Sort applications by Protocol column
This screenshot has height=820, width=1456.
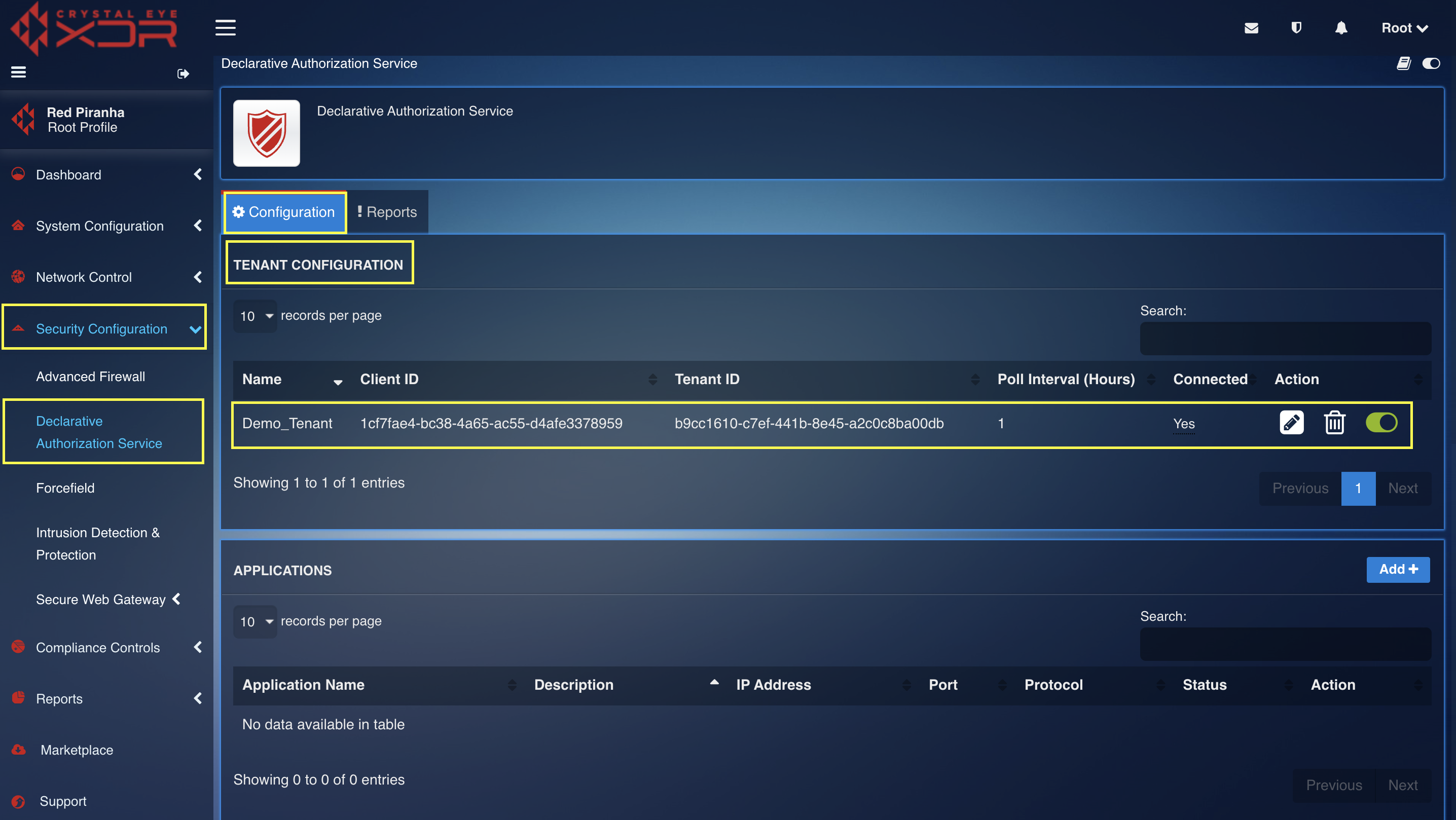[1095, 685]
